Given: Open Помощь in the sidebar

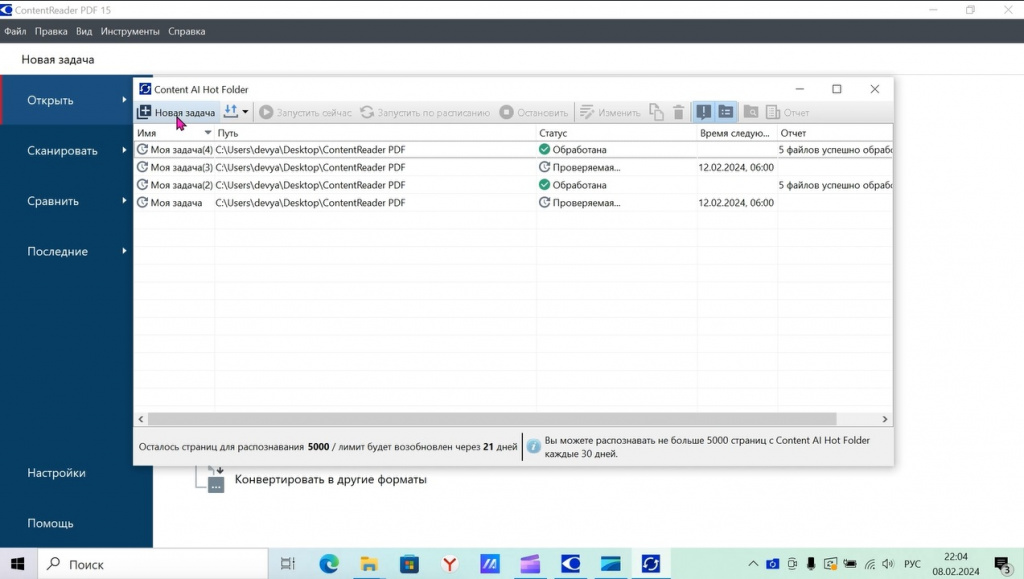Looking at the screenshot, I should coord(50,523).
